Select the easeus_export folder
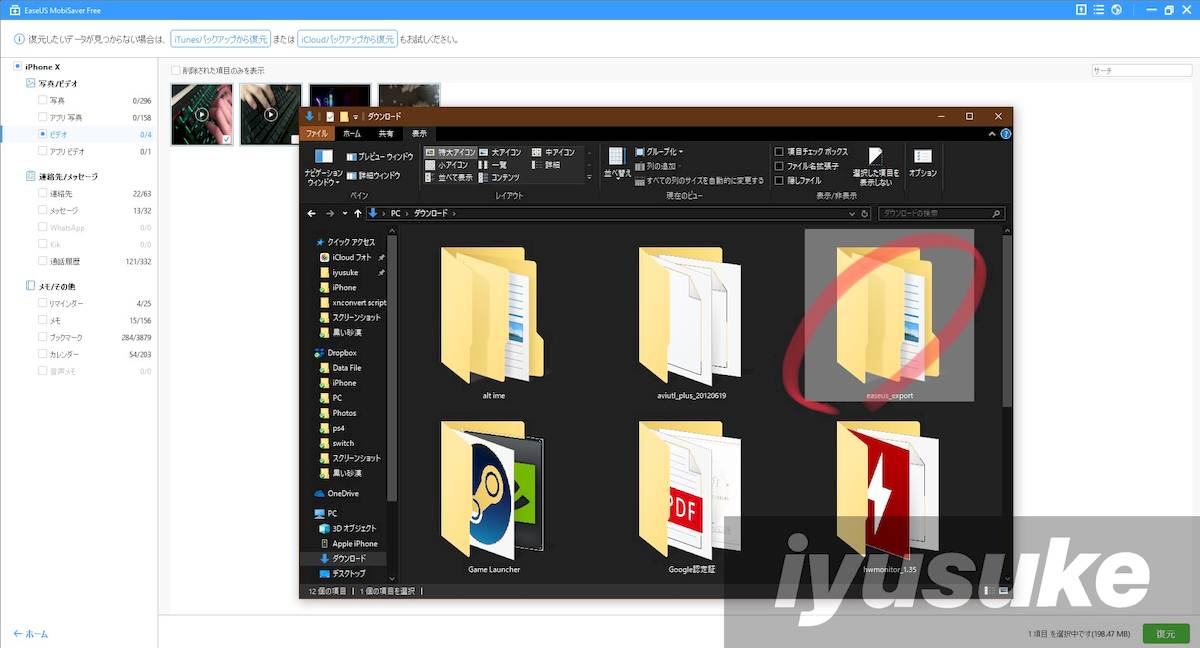The width and height of the screenshot is (1200, 648). tap(889, 315)
